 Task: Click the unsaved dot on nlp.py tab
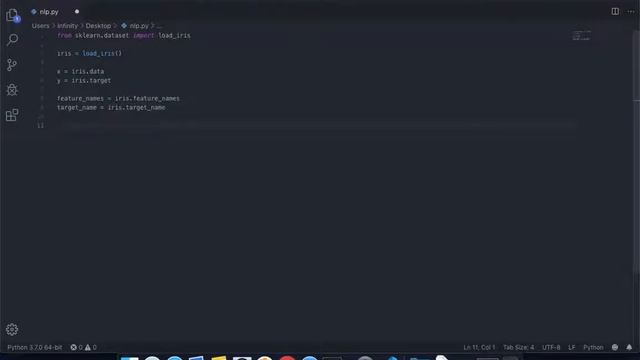click(77, 11)
